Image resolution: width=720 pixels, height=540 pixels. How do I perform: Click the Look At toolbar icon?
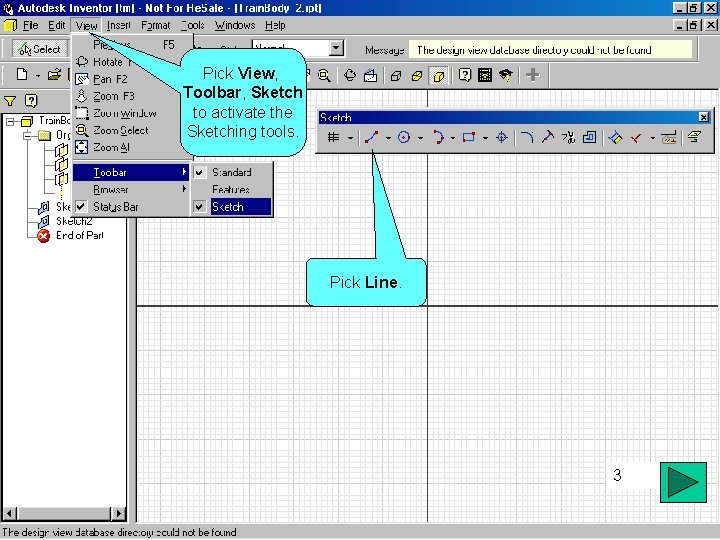(371, 75)
